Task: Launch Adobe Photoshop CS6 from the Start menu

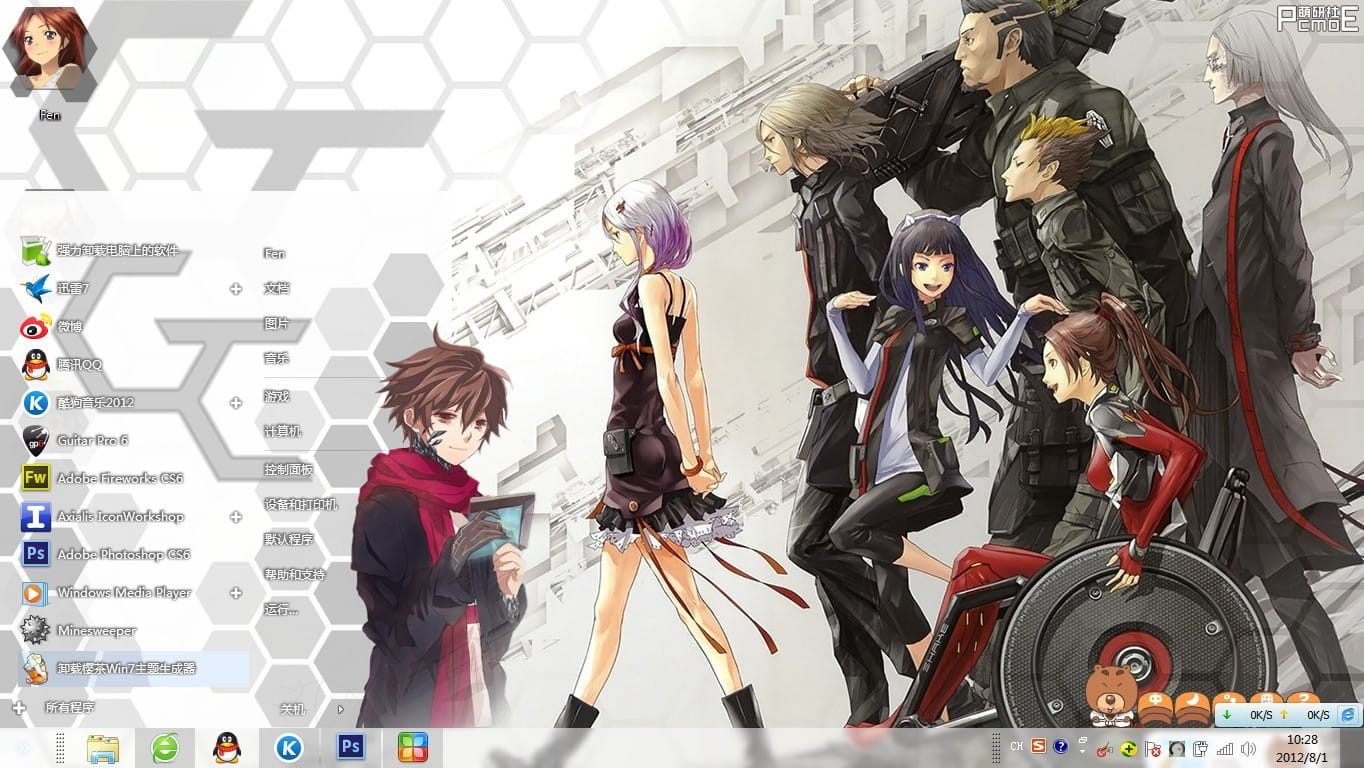Action: pos(122,554)
